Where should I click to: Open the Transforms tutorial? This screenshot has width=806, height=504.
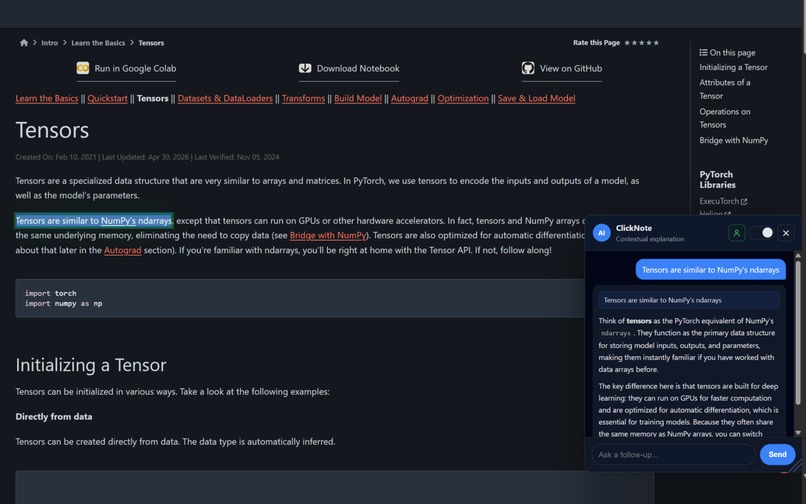pos(303,98)
